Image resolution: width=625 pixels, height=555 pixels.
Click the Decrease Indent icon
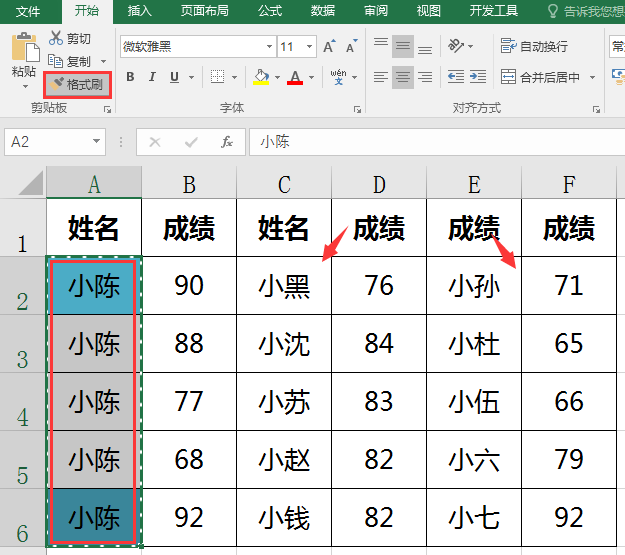pos(456,77)
